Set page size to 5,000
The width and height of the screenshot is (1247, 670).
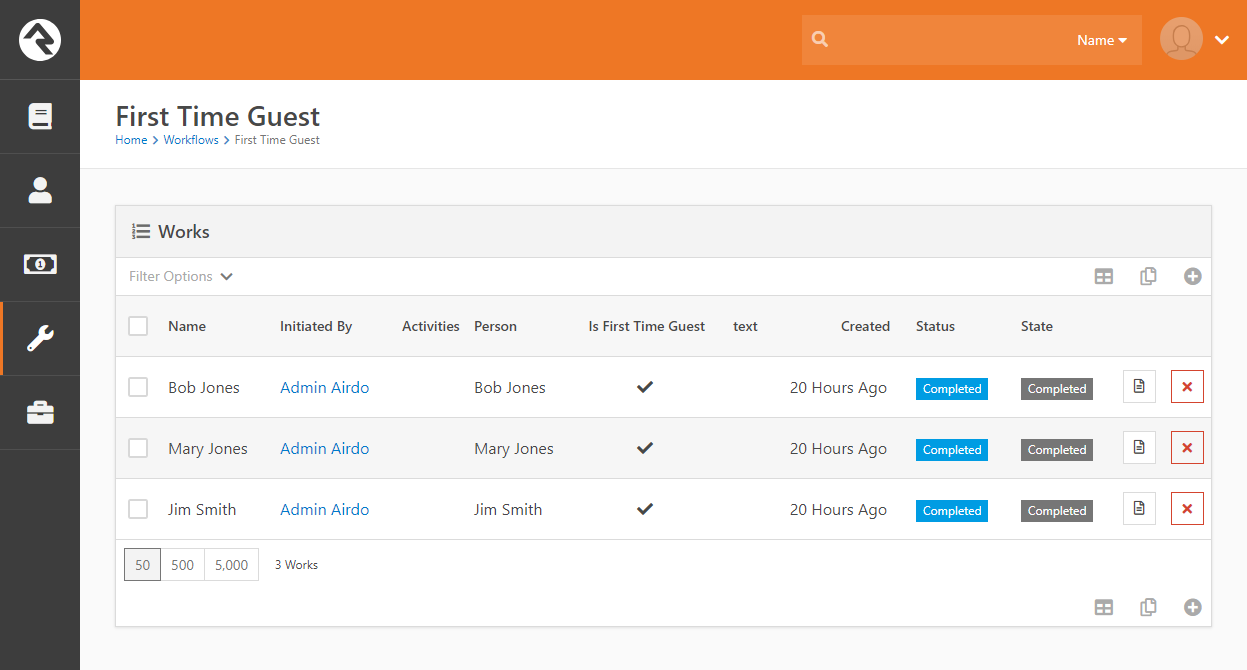(231, 564)
